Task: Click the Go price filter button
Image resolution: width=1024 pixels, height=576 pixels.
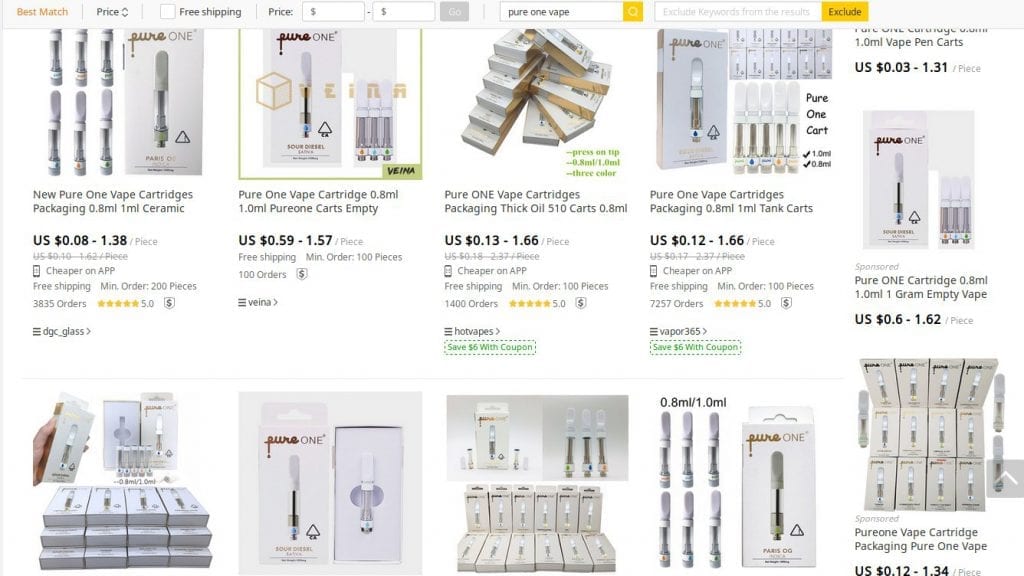Action: point(454,12)
